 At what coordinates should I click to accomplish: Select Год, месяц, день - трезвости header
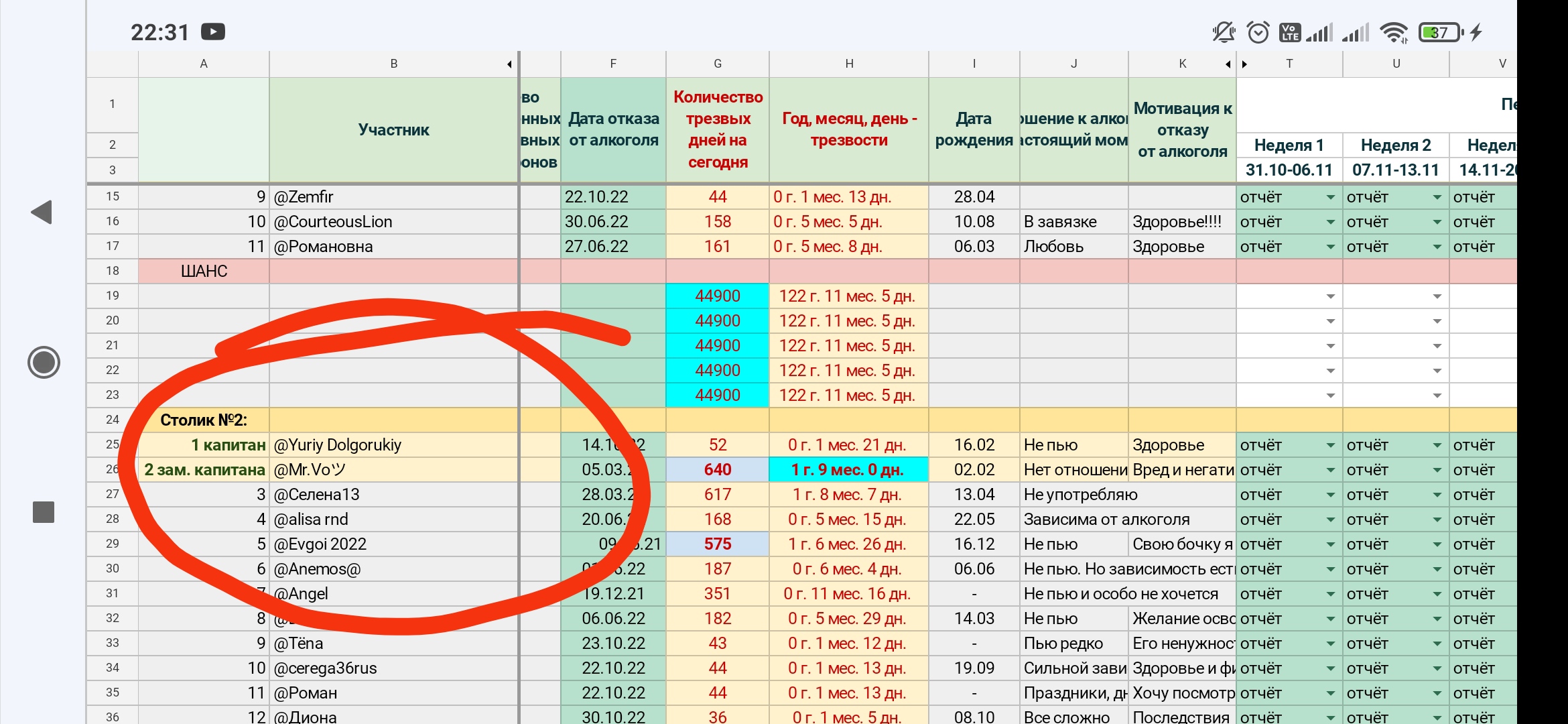[x=849, y=129]
